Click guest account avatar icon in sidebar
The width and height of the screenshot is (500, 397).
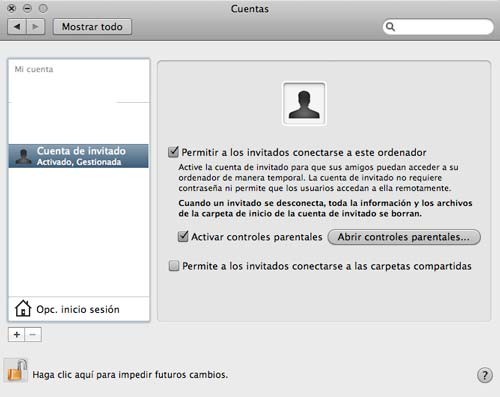pos(23,156)
